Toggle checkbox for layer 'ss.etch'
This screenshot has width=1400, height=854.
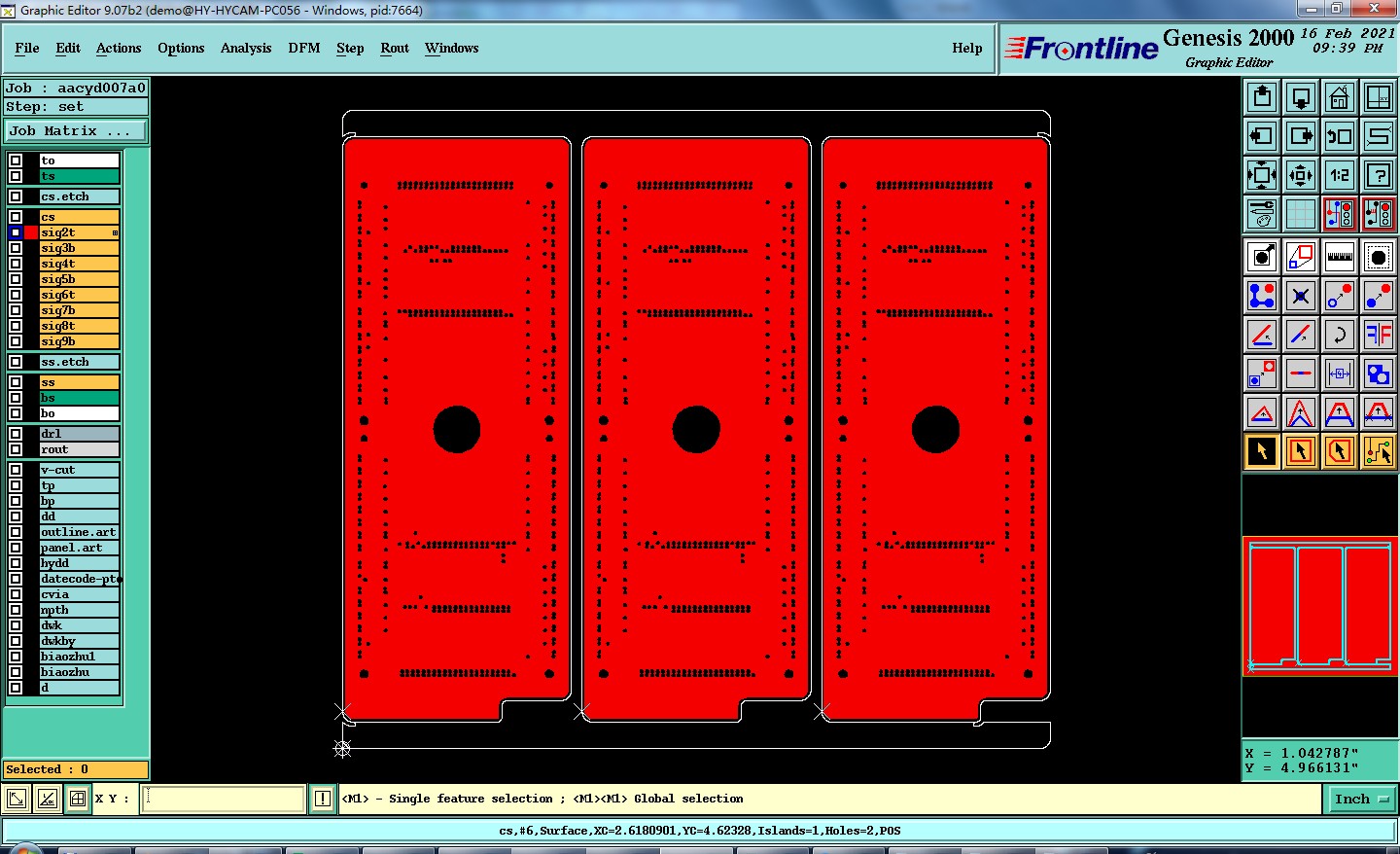[16, 362]
